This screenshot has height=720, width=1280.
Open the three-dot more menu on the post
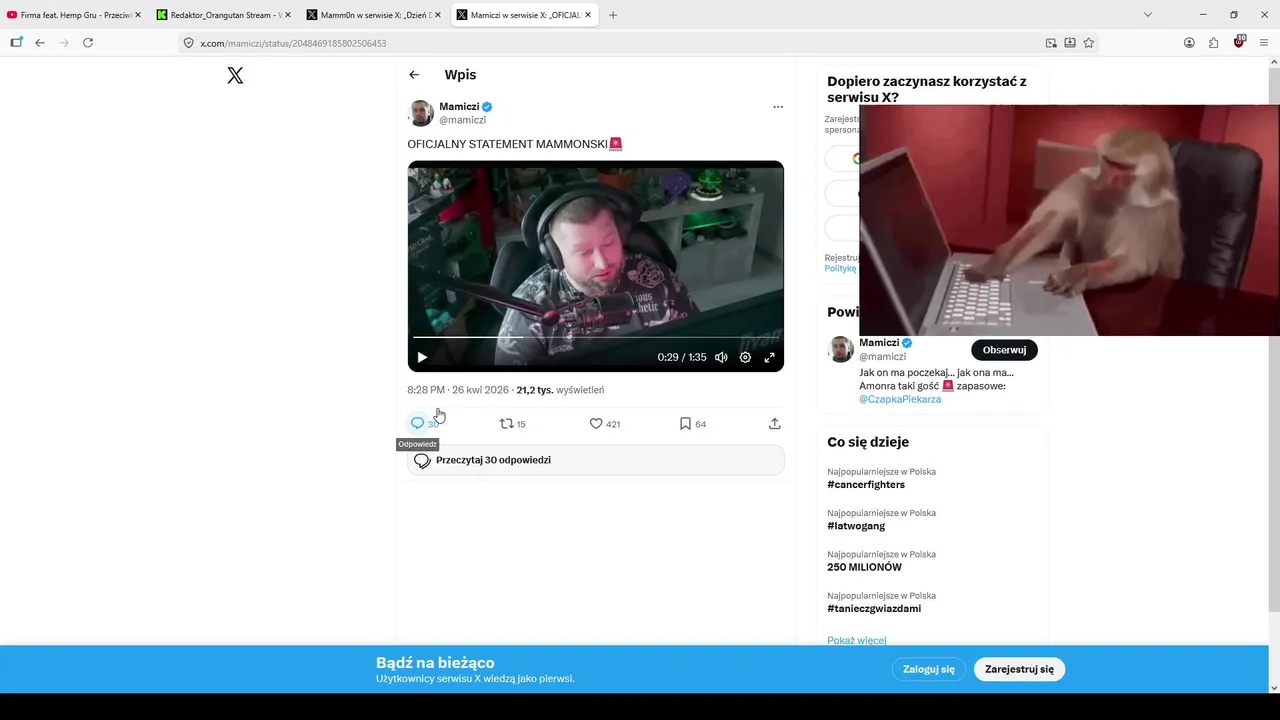778,107
